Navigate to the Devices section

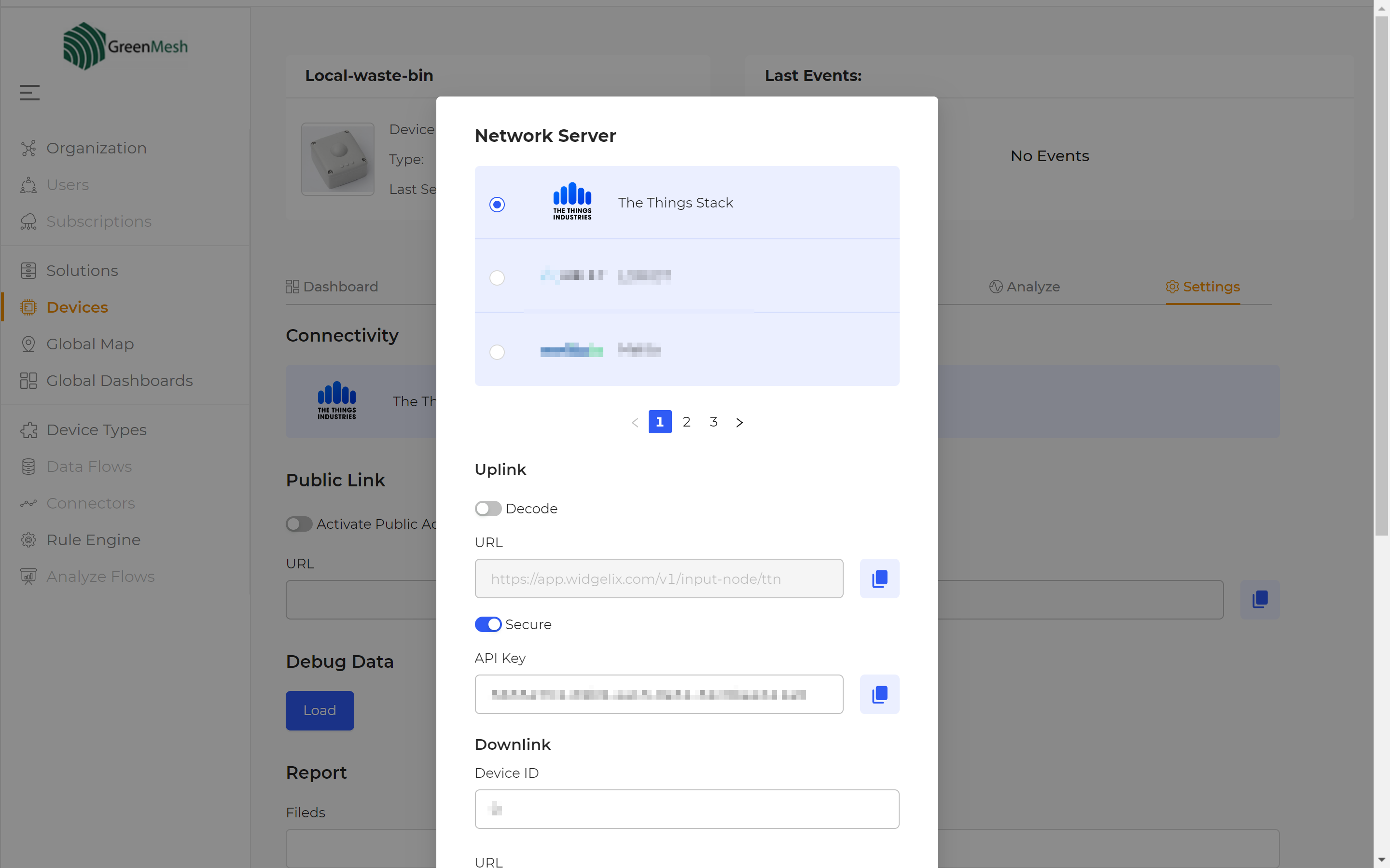coord(77,307)
